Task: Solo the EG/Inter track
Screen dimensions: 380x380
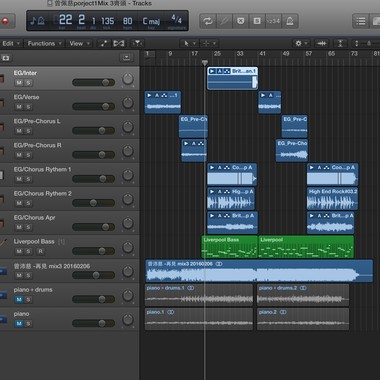Action: 28,83
